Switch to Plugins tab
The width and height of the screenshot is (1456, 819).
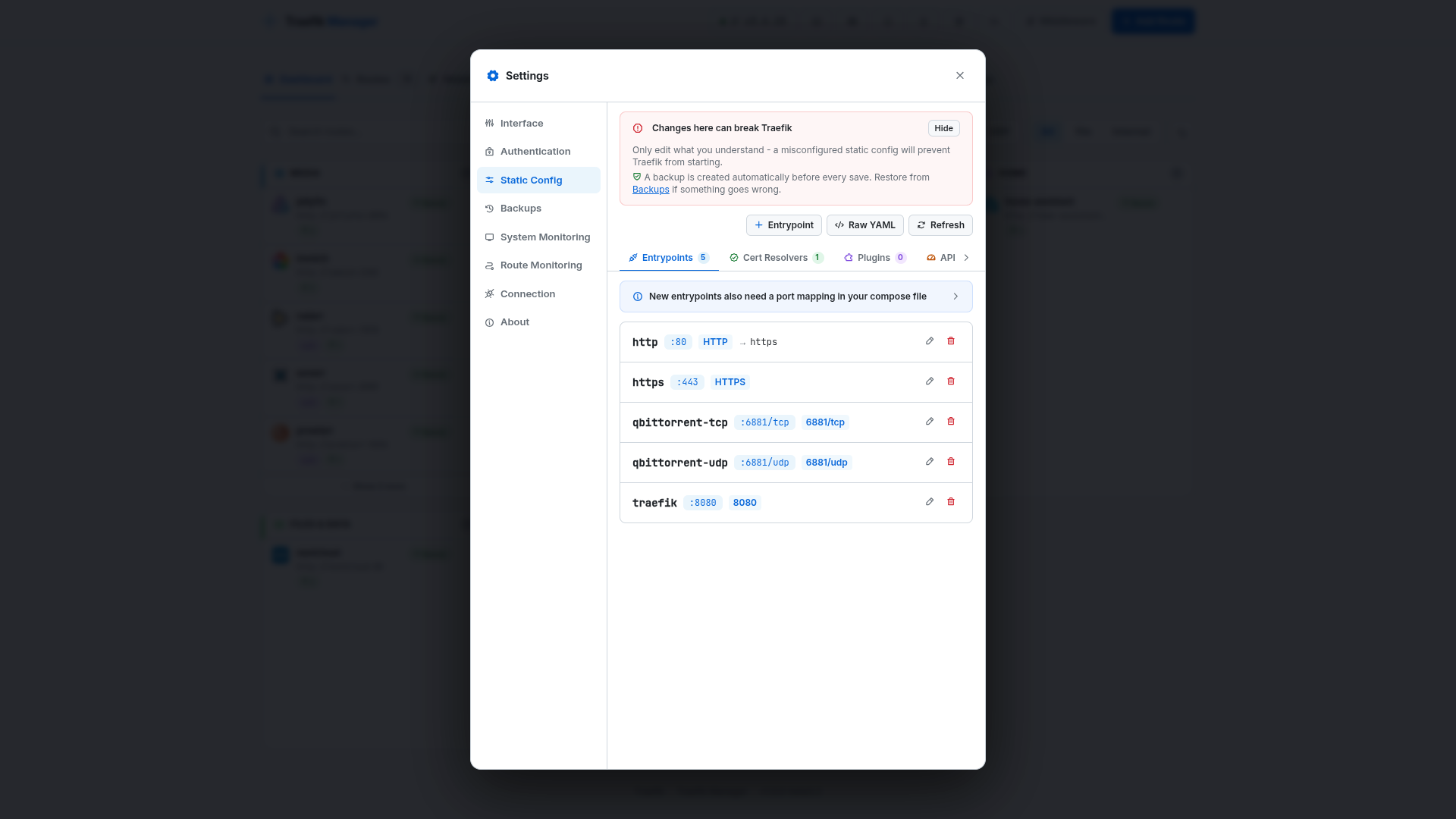[875, 258]
